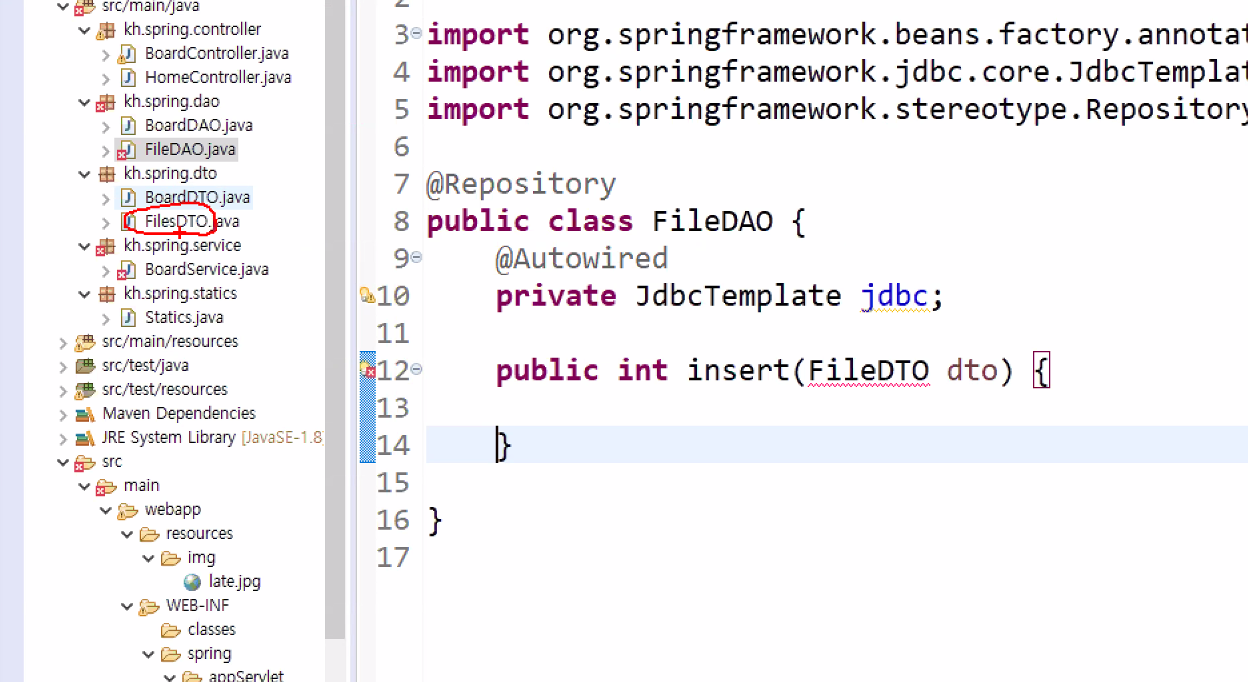The width and height of the screenshot is (1248, 682).
Task: Click the src/main/resources folder icon
Action: point(85,341)
